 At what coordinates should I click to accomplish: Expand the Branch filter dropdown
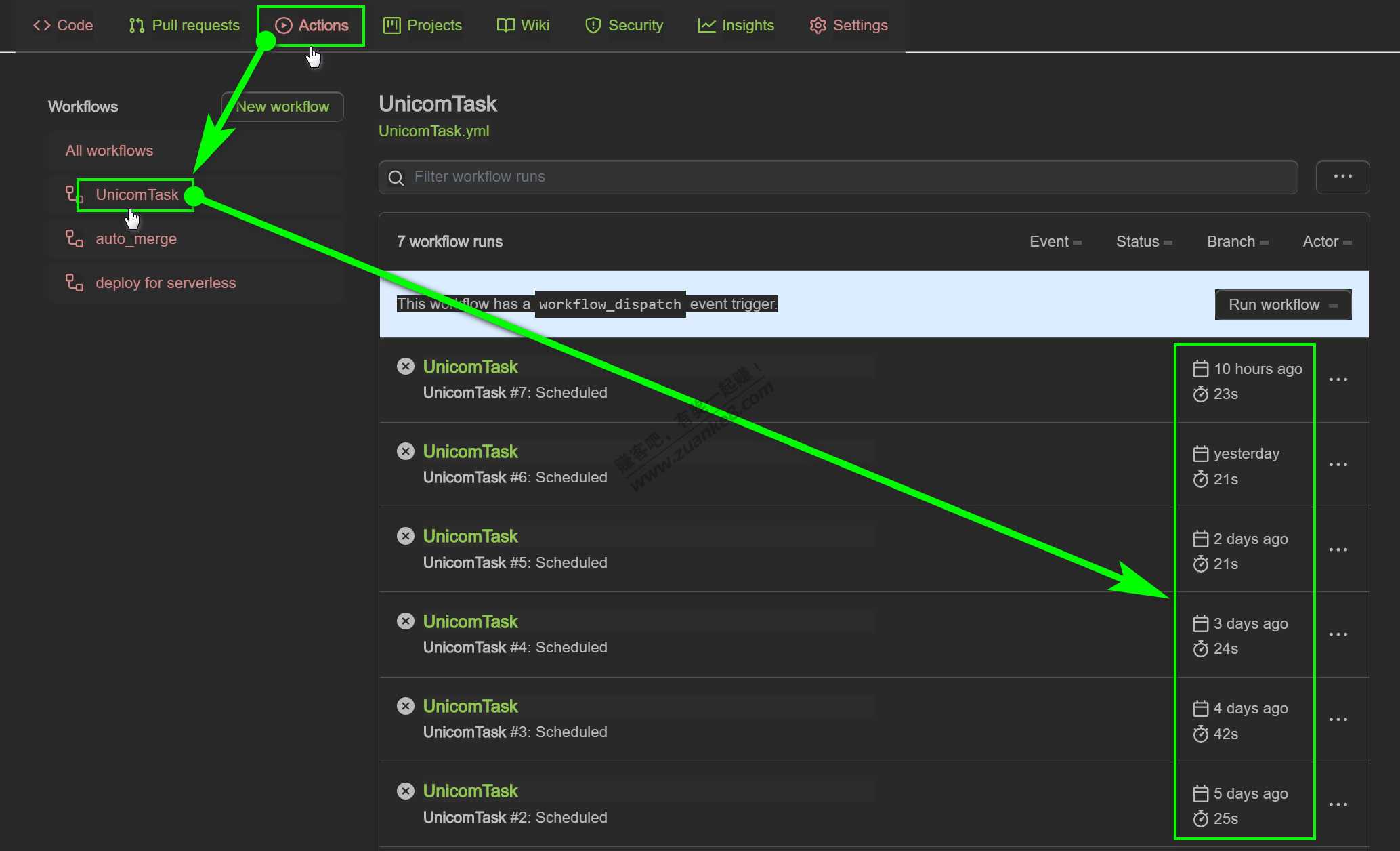[x=1237, y=242]
